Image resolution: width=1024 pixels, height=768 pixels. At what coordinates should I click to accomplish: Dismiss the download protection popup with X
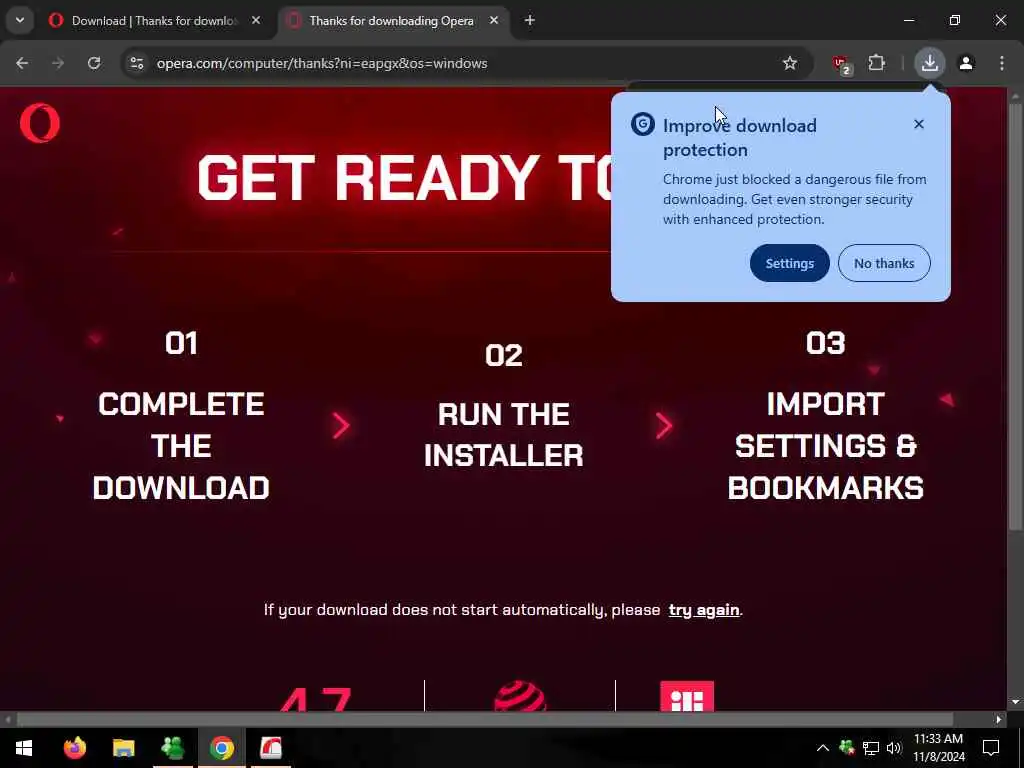tap(918, 124)
